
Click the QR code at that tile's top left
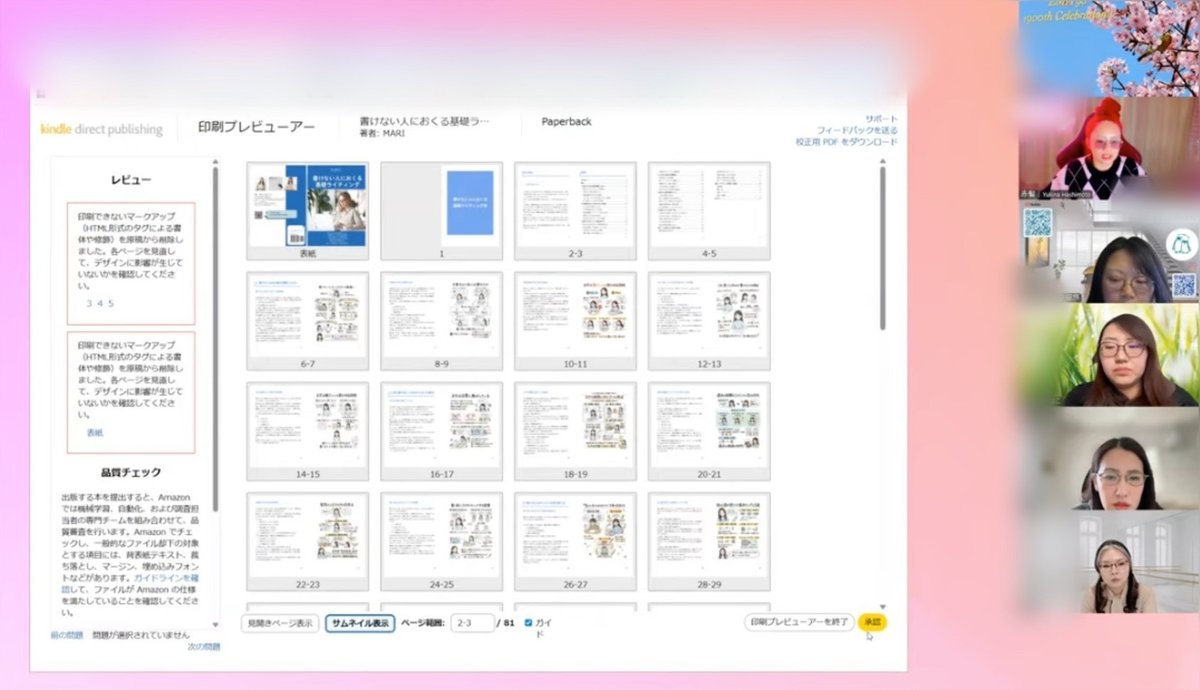[x=1037, y=222]
